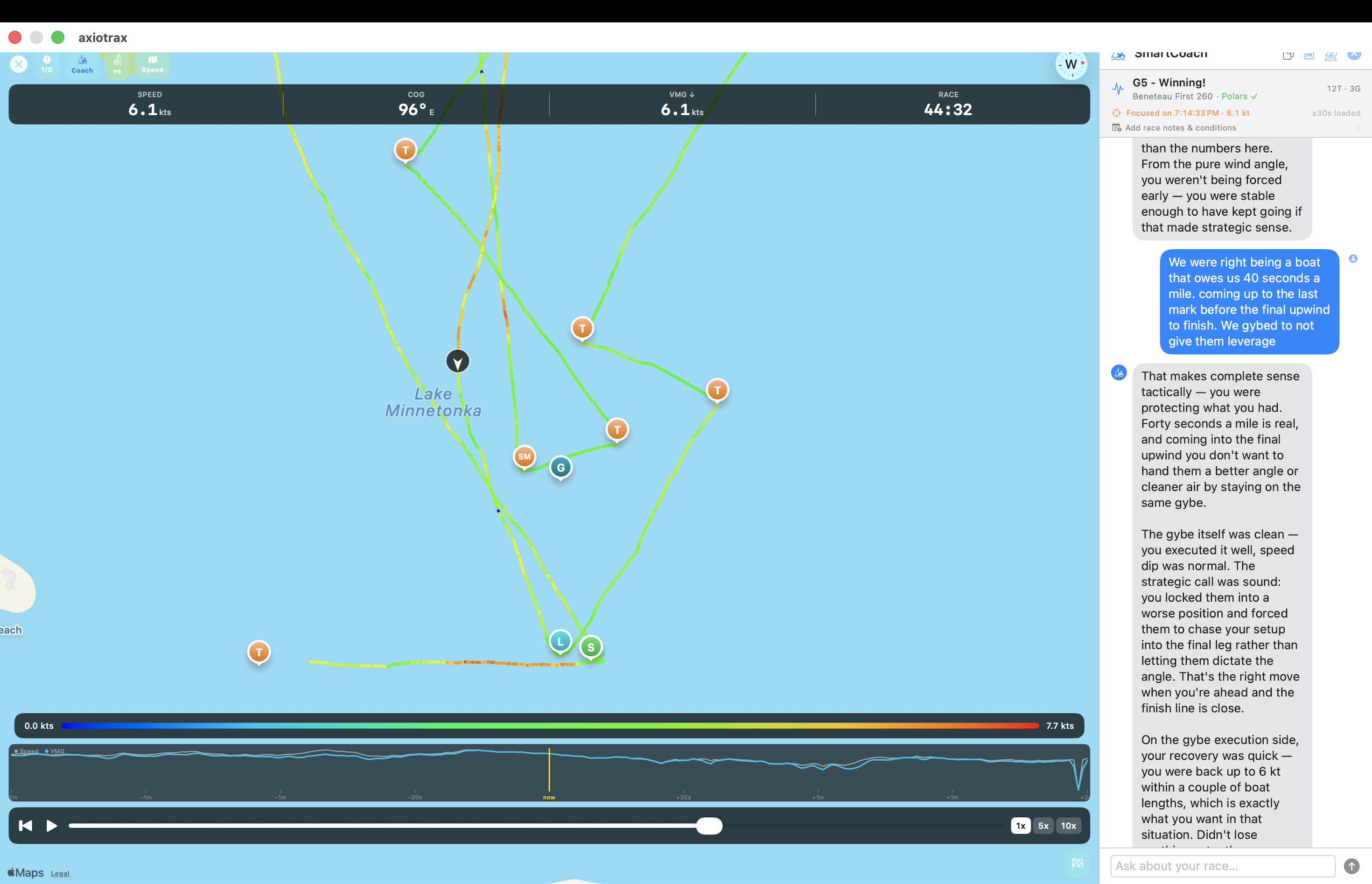
Task: Toggle the T/G tack and gybe markers
Action: [47, 64]
